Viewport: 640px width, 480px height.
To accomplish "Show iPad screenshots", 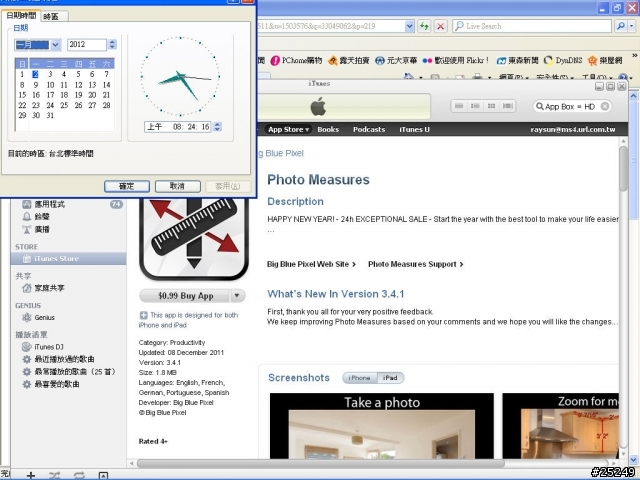I will [x=390, y=378].
